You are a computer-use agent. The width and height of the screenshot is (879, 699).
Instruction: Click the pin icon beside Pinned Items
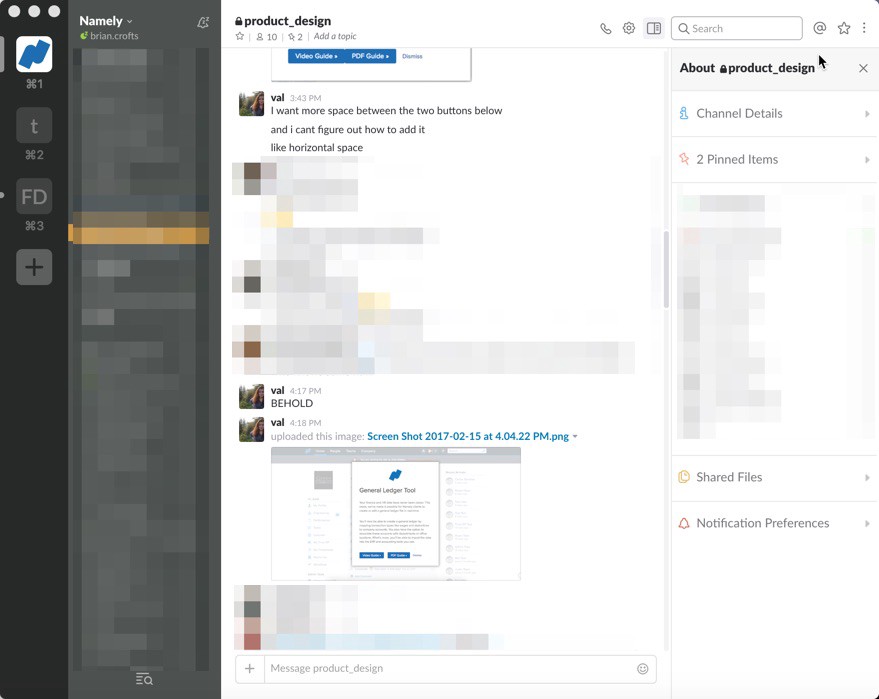click(684, 159)
